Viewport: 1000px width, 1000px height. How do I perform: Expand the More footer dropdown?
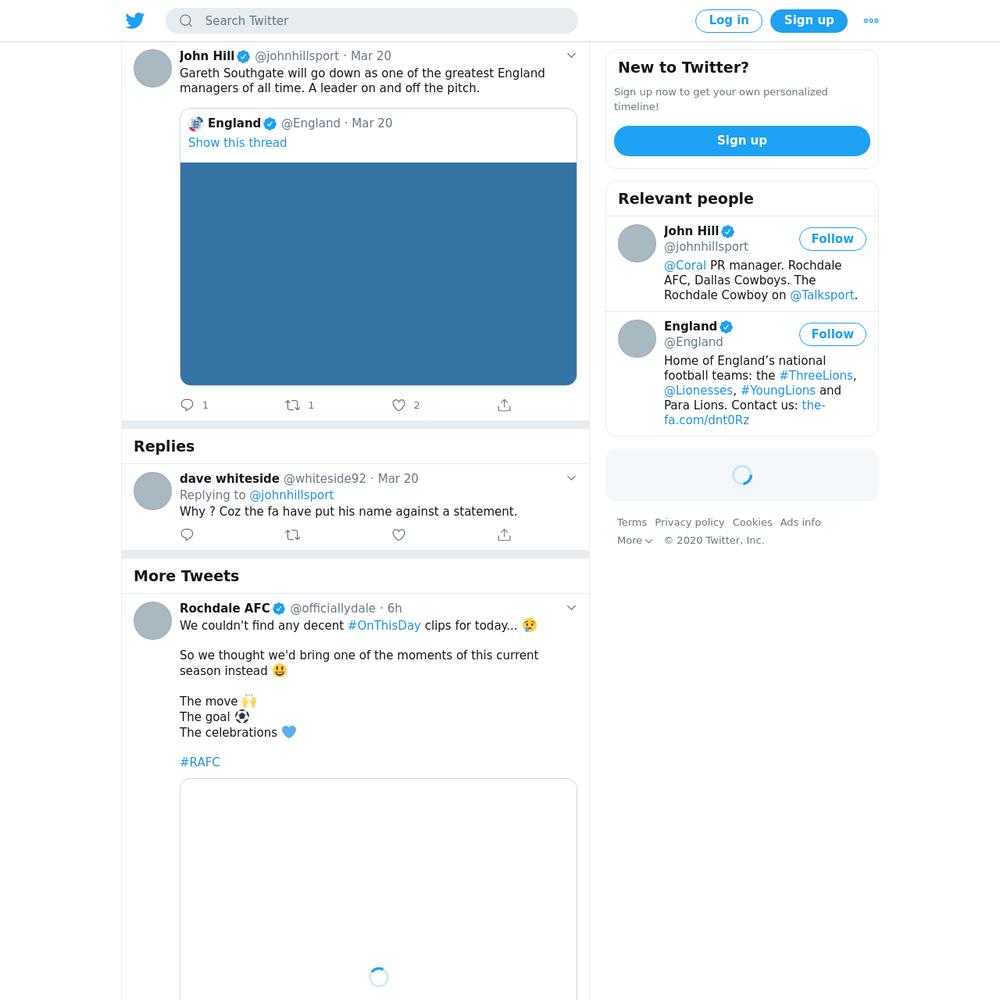coord(635,540)
